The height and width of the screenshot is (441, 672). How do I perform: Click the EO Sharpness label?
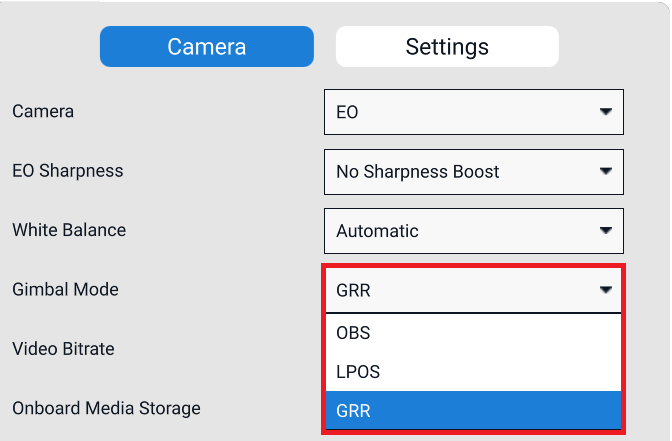68,171
